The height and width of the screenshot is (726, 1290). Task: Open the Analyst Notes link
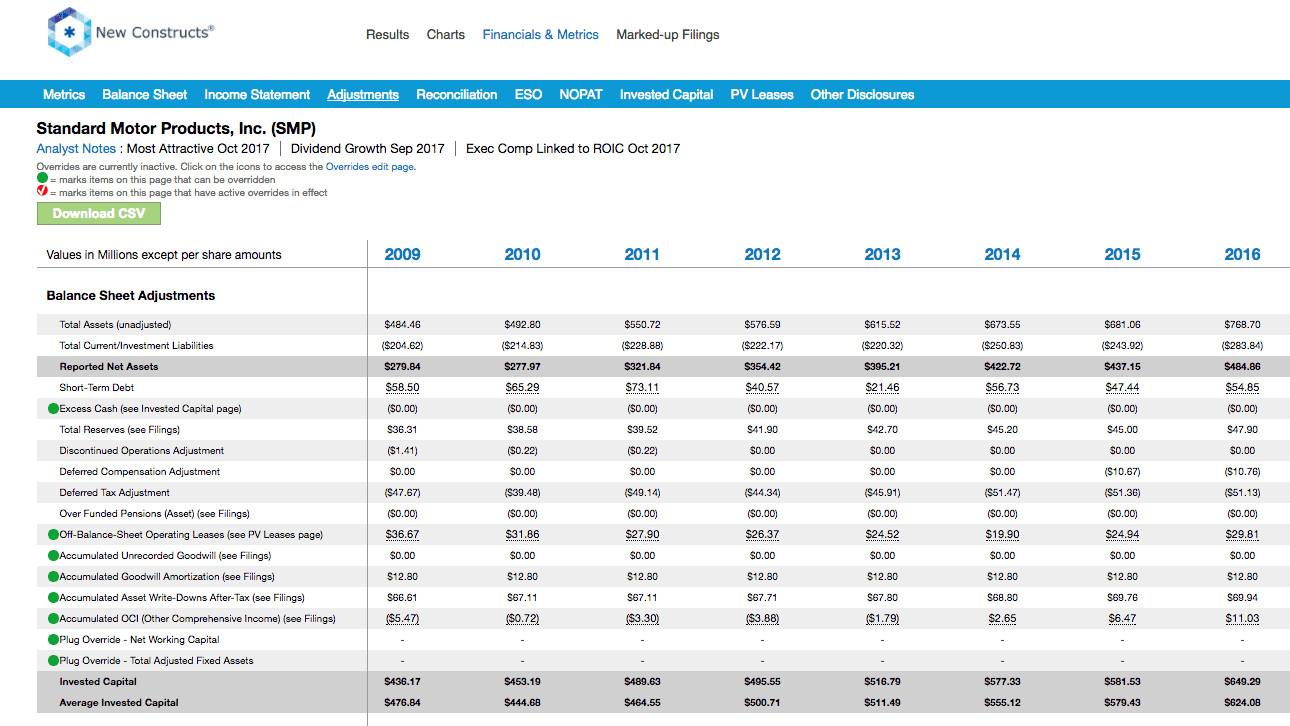point(78,148)
